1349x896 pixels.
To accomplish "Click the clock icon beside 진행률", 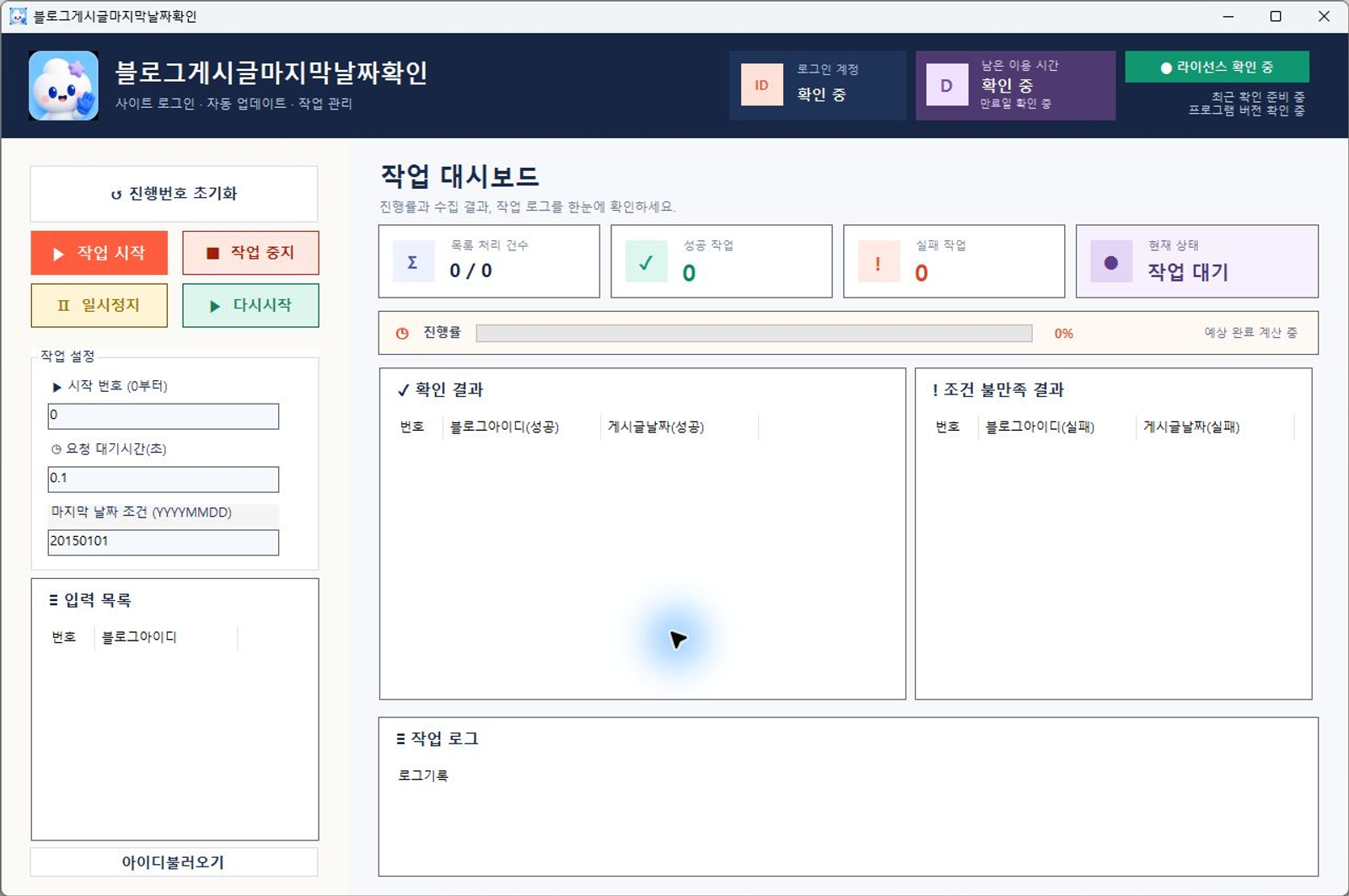I will 402,333.
